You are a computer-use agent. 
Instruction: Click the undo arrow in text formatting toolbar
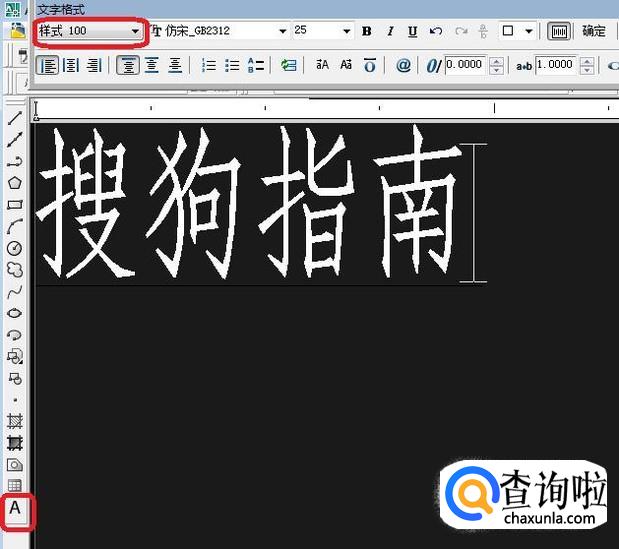tap(436, 31)
